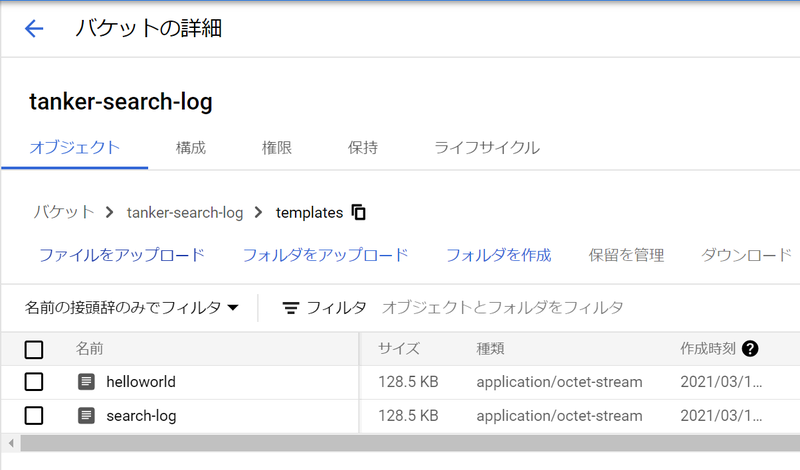Check the select-all checkbox in the header
This screenshot has height=470, width=800.
click(x=34, y=350)
